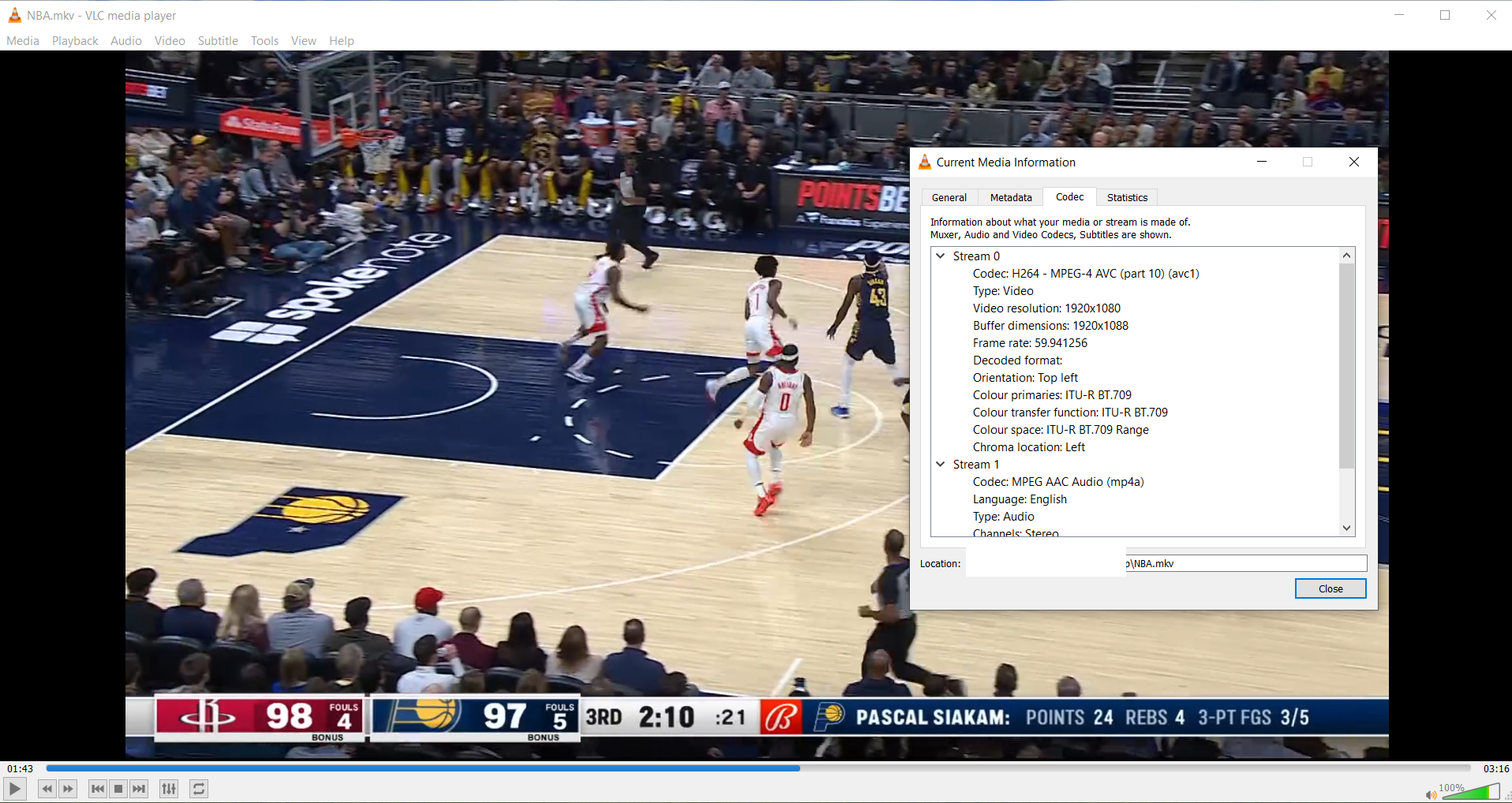This screenshot has height=803, width=1512.
Task: Click the Play button
Action: [x=15, y=789]
